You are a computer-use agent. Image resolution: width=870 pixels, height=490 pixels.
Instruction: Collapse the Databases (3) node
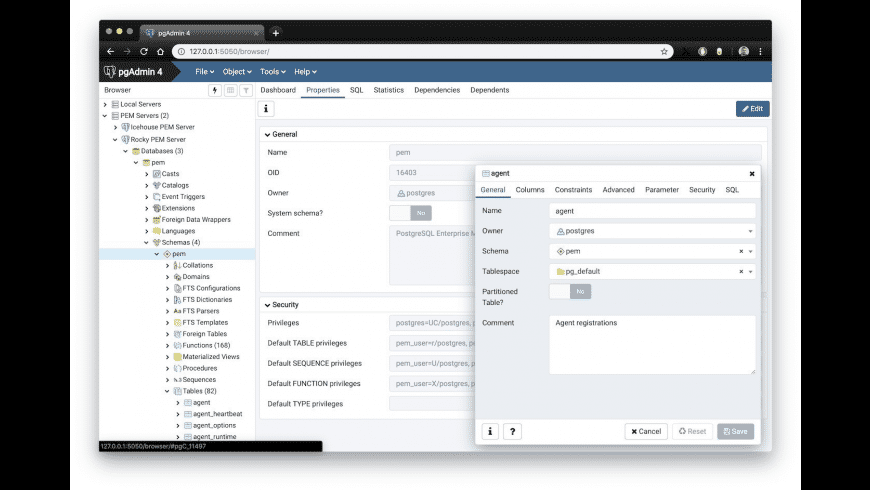125,151
